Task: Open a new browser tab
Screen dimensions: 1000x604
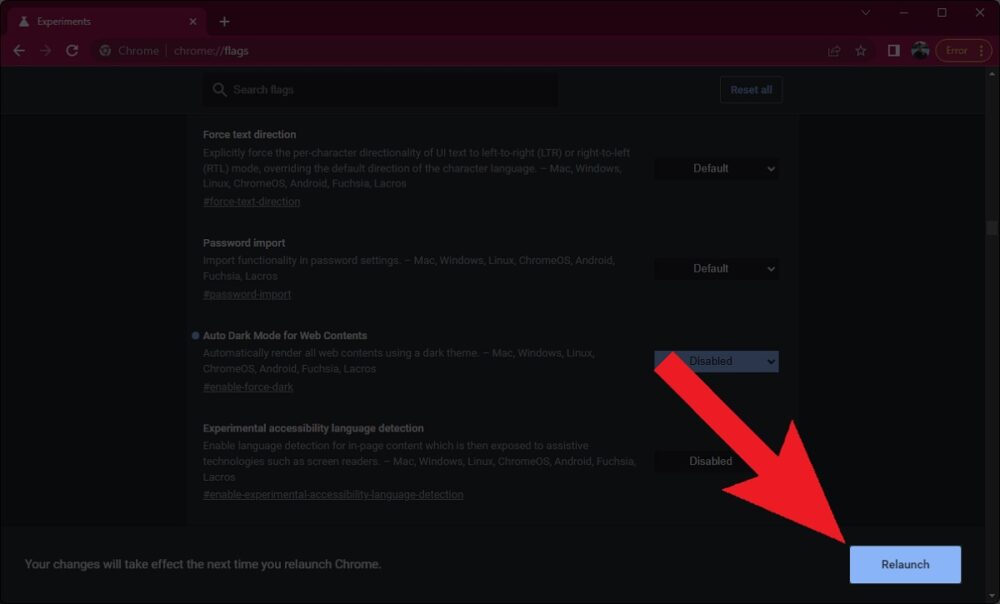Action: (224, 20)
